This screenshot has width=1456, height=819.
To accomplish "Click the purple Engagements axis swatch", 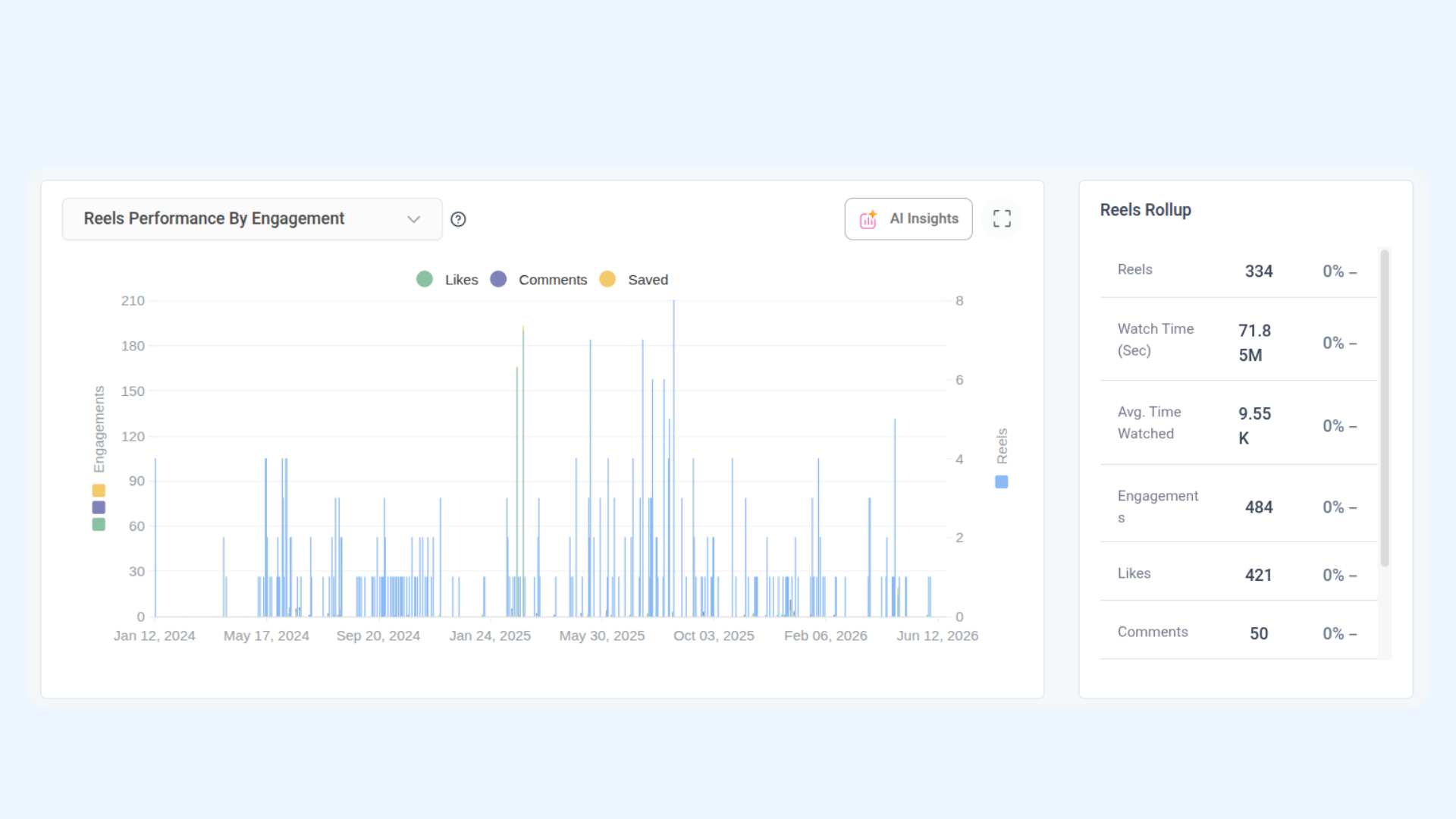I will [99, 507].
